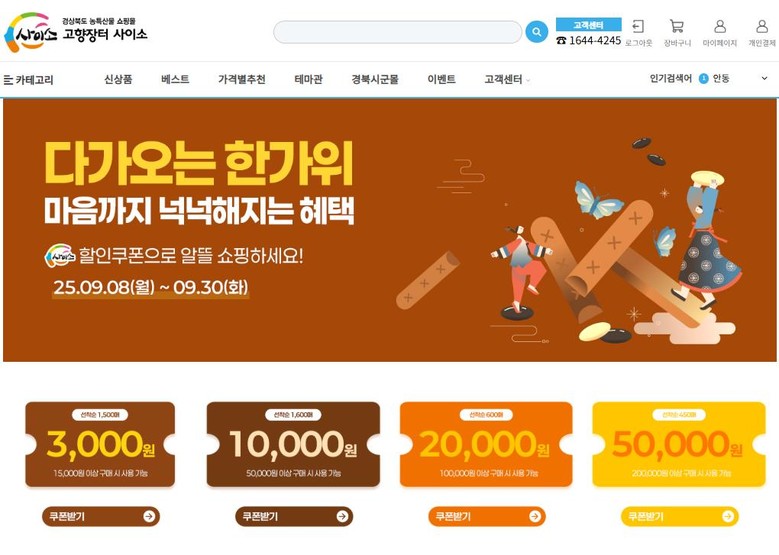Select the 베스트 menu item
Viewport: 779px width, 555px height.
(175, 79)
